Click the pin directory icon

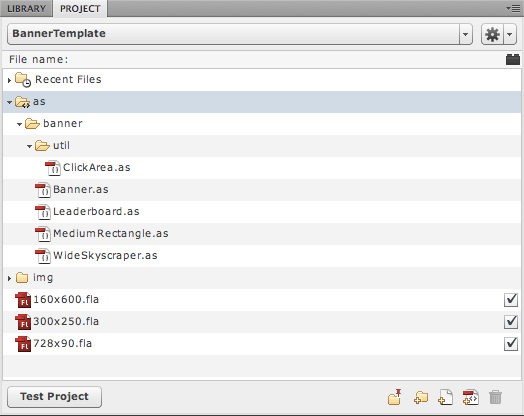(395, 397)
